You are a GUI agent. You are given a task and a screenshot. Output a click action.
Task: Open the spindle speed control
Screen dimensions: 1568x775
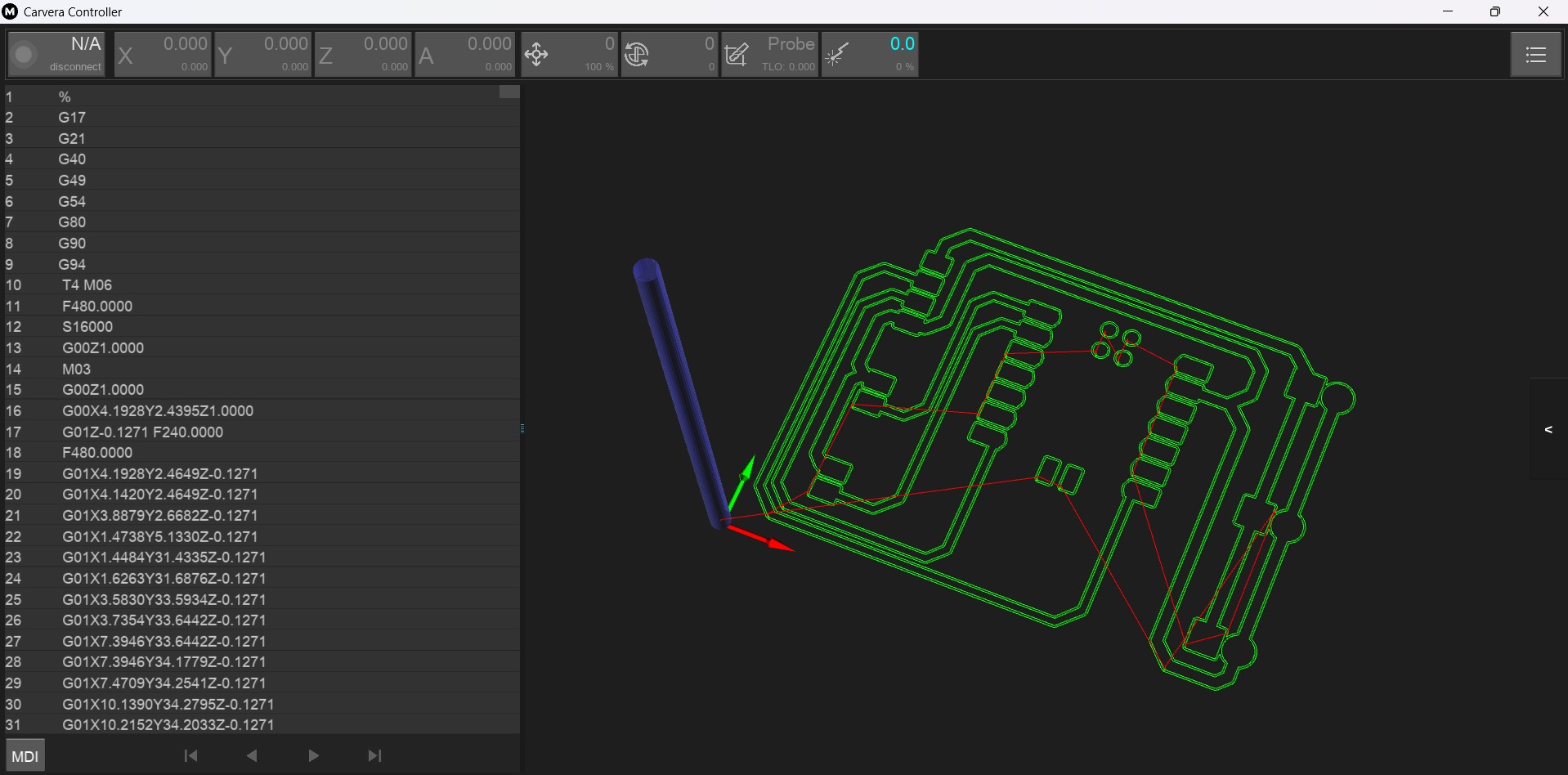[670, 55]
